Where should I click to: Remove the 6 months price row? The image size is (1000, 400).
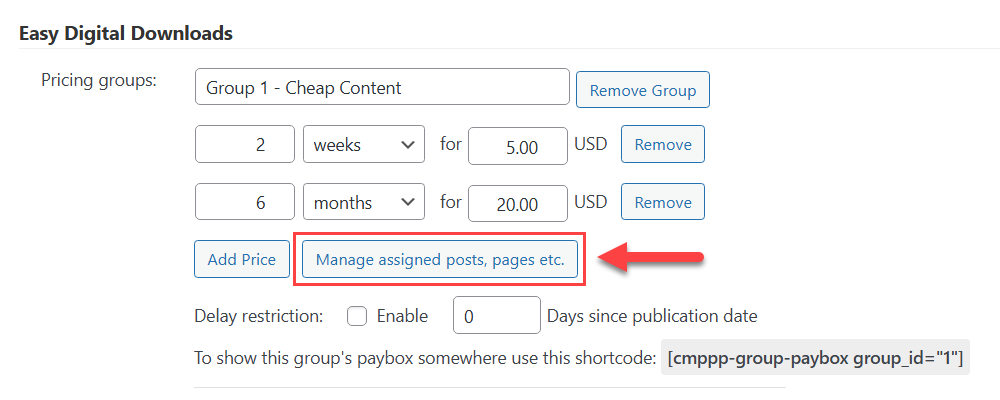663,202
